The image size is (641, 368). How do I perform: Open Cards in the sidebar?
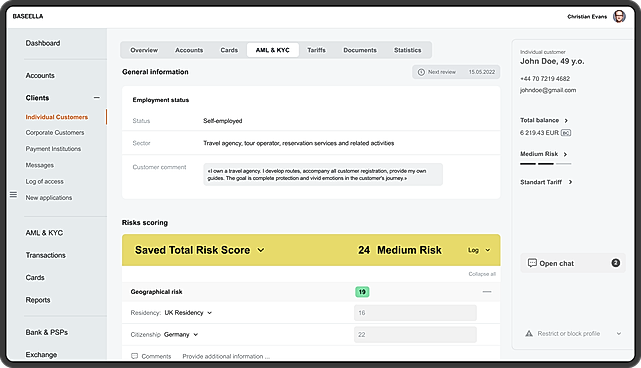coord(35,278)
